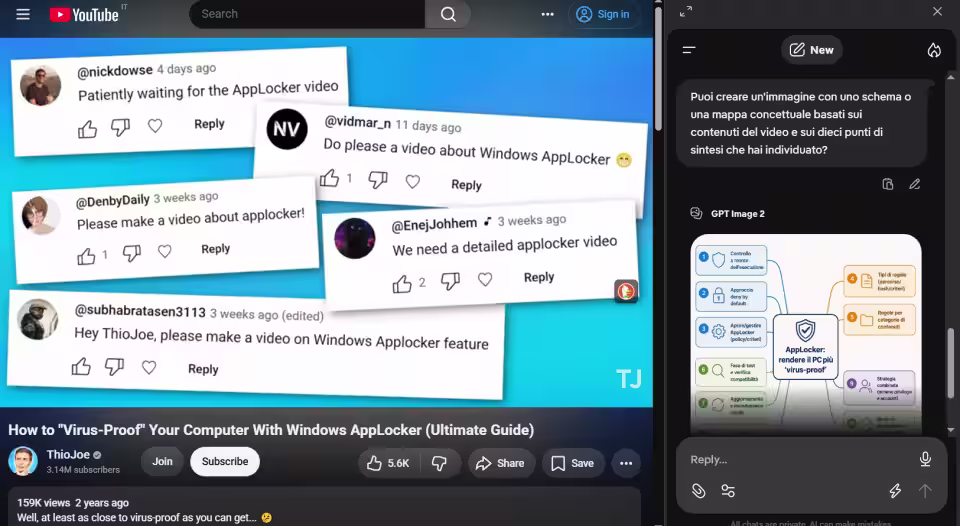Like the video showing 5.6K
The image size is (960, 526).
tap(388, 464)
